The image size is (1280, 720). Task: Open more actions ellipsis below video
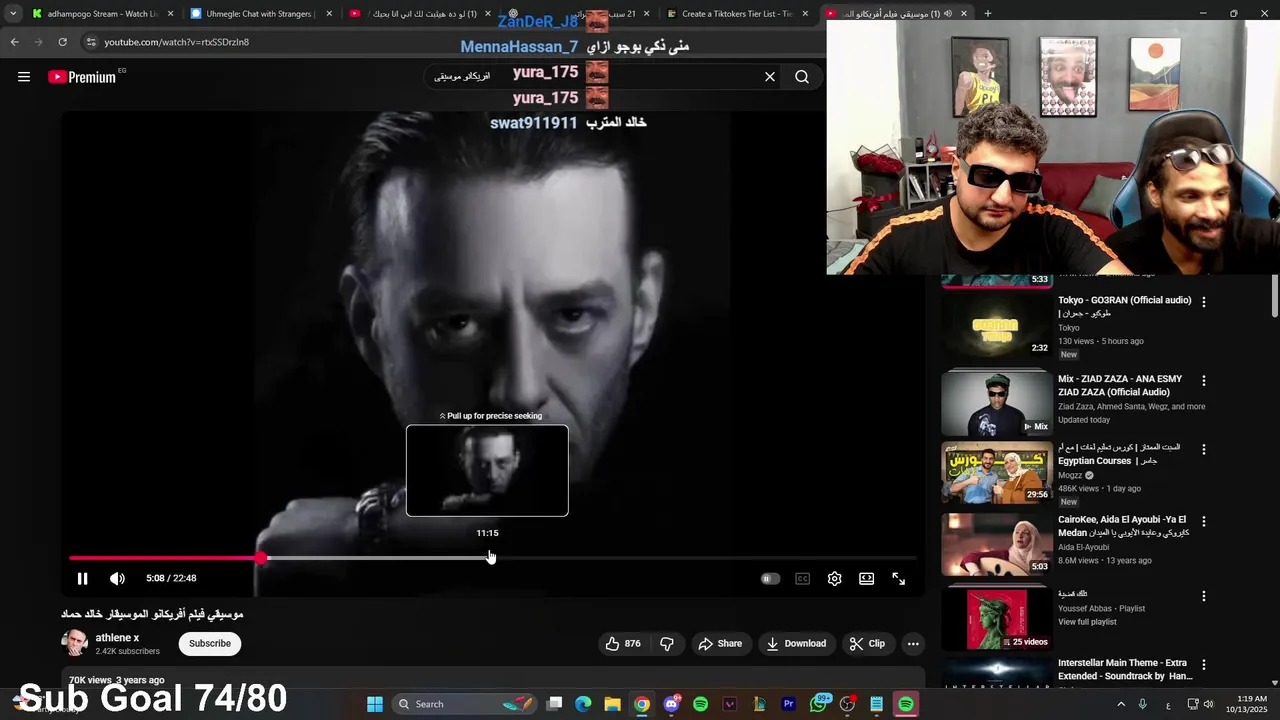click(912, 643)
